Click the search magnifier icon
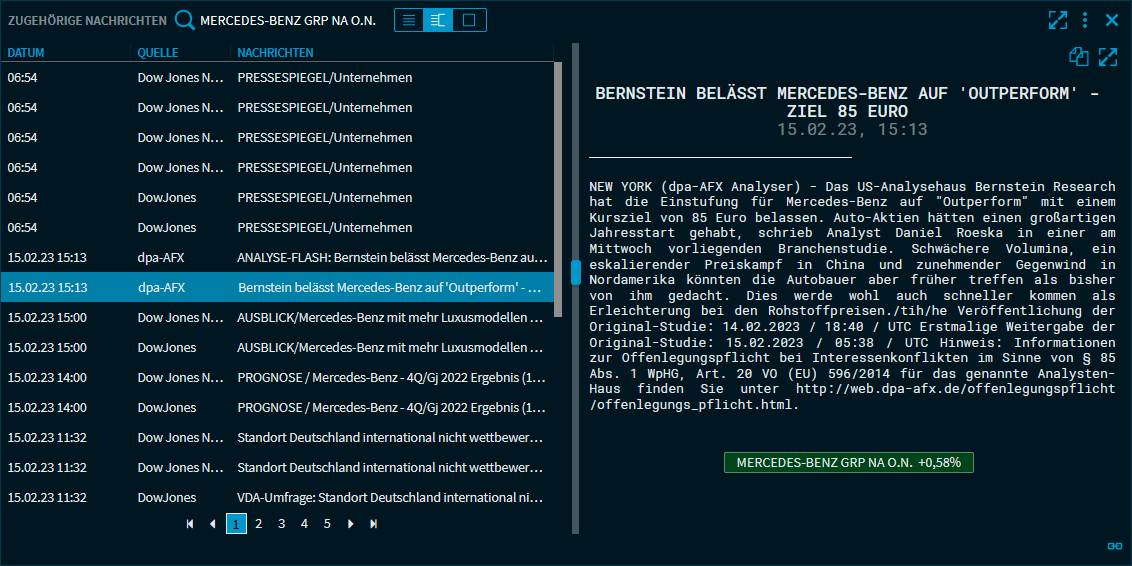 point(185,20)
